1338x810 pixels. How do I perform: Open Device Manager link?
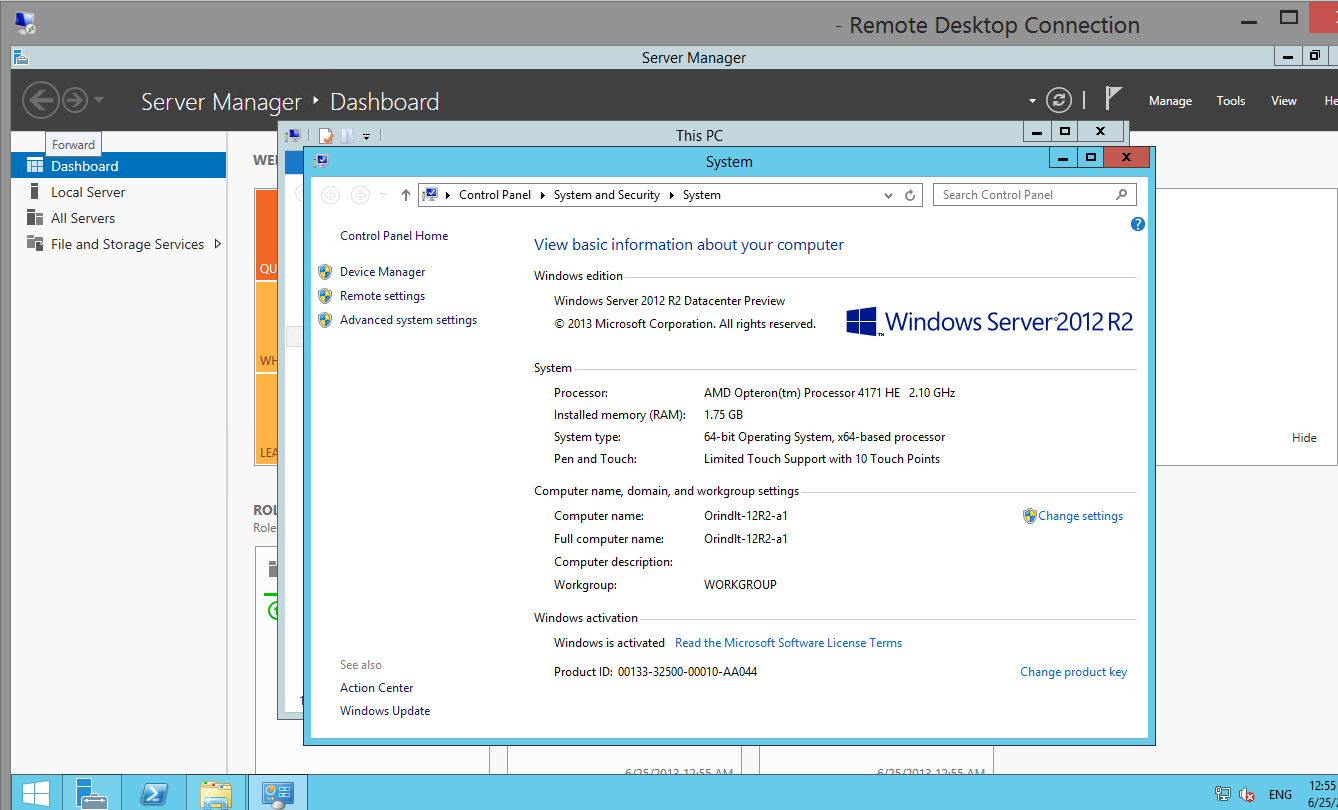[382, 272]
